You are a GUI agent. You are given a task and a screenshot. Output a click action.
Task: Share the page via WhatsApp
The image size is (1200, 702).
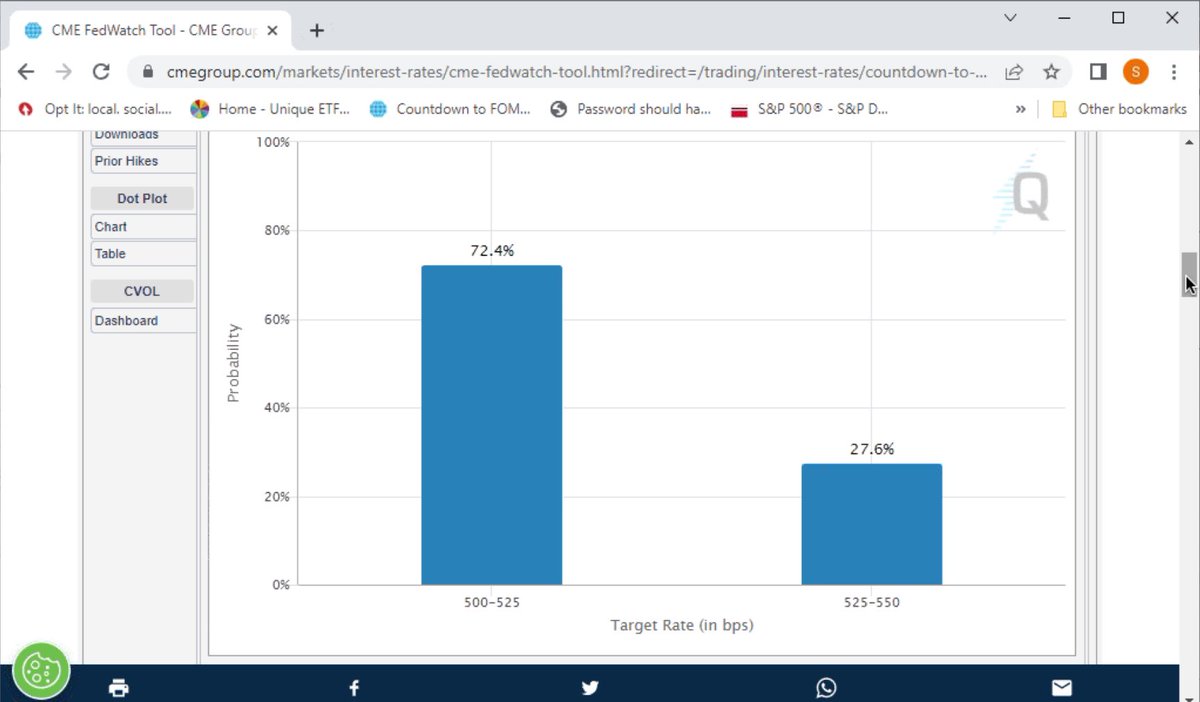[x=826, y=687]
